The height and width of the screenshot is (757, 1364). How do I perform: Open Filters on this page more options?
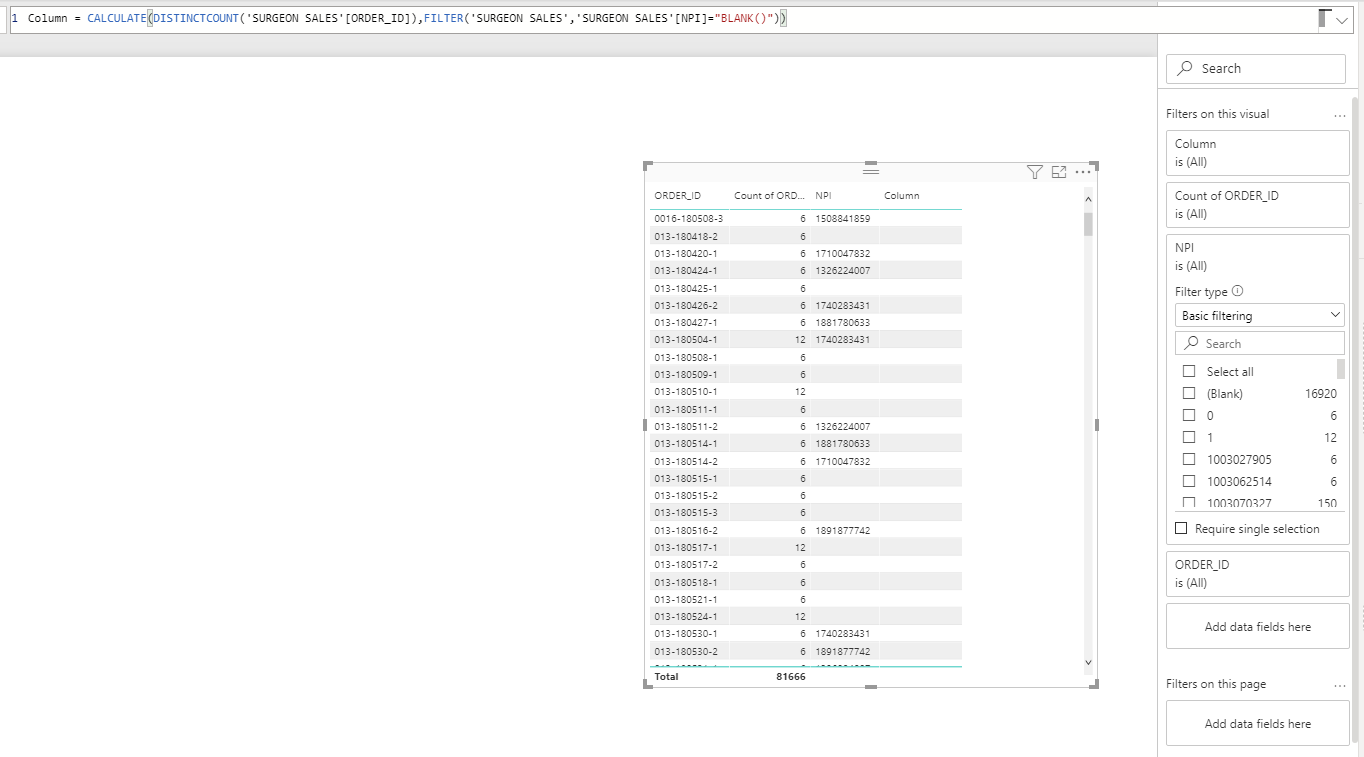[x=1340, y=685]
